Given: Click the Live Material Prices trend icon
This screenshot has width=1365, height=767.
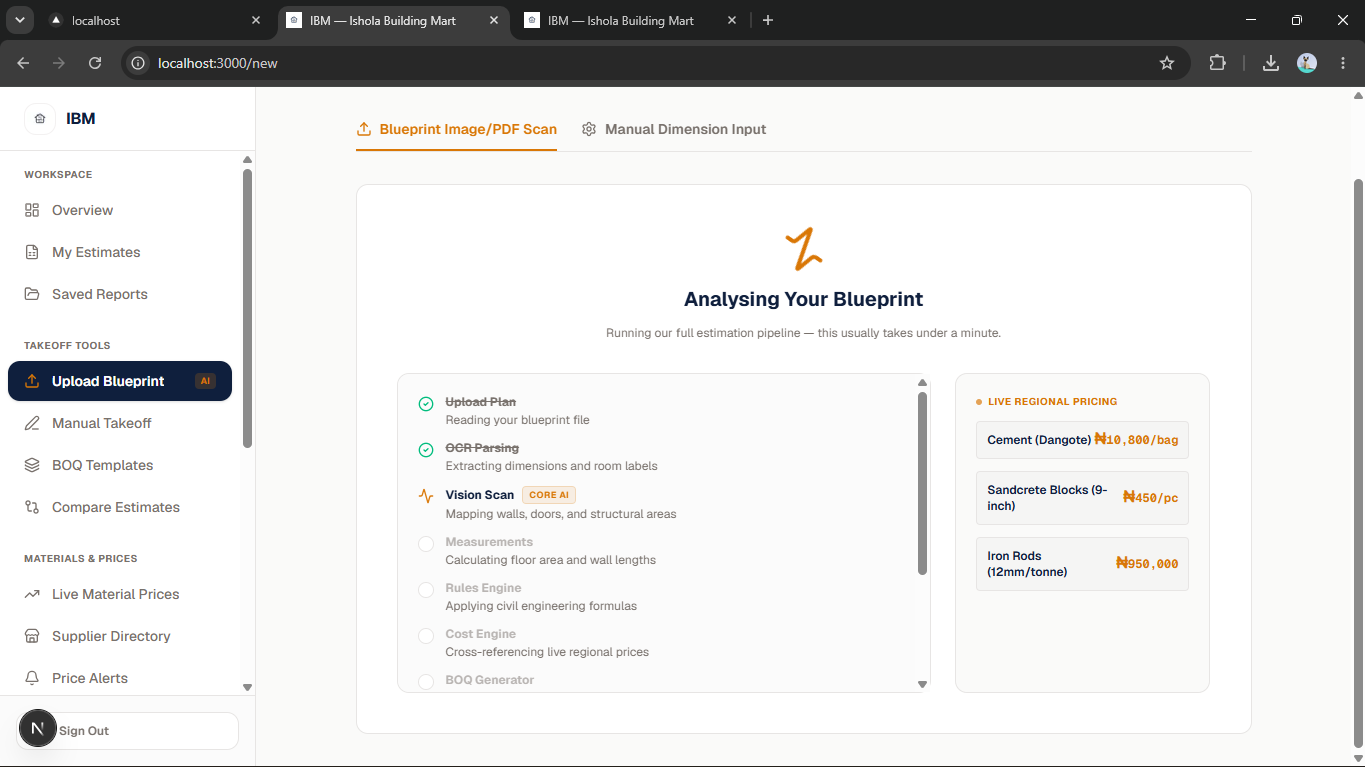Looking at the screenshot, I should (x=32, y=594).
